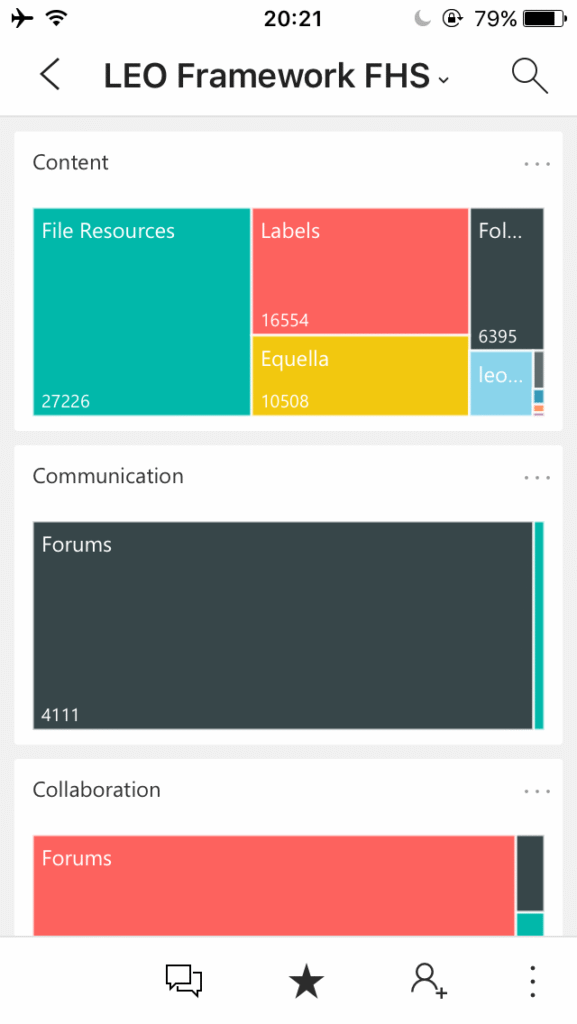The height and width of the screenshot is (1024, 577).
Task: Open the vertical dots more menu
Action: tap(533, 982)
